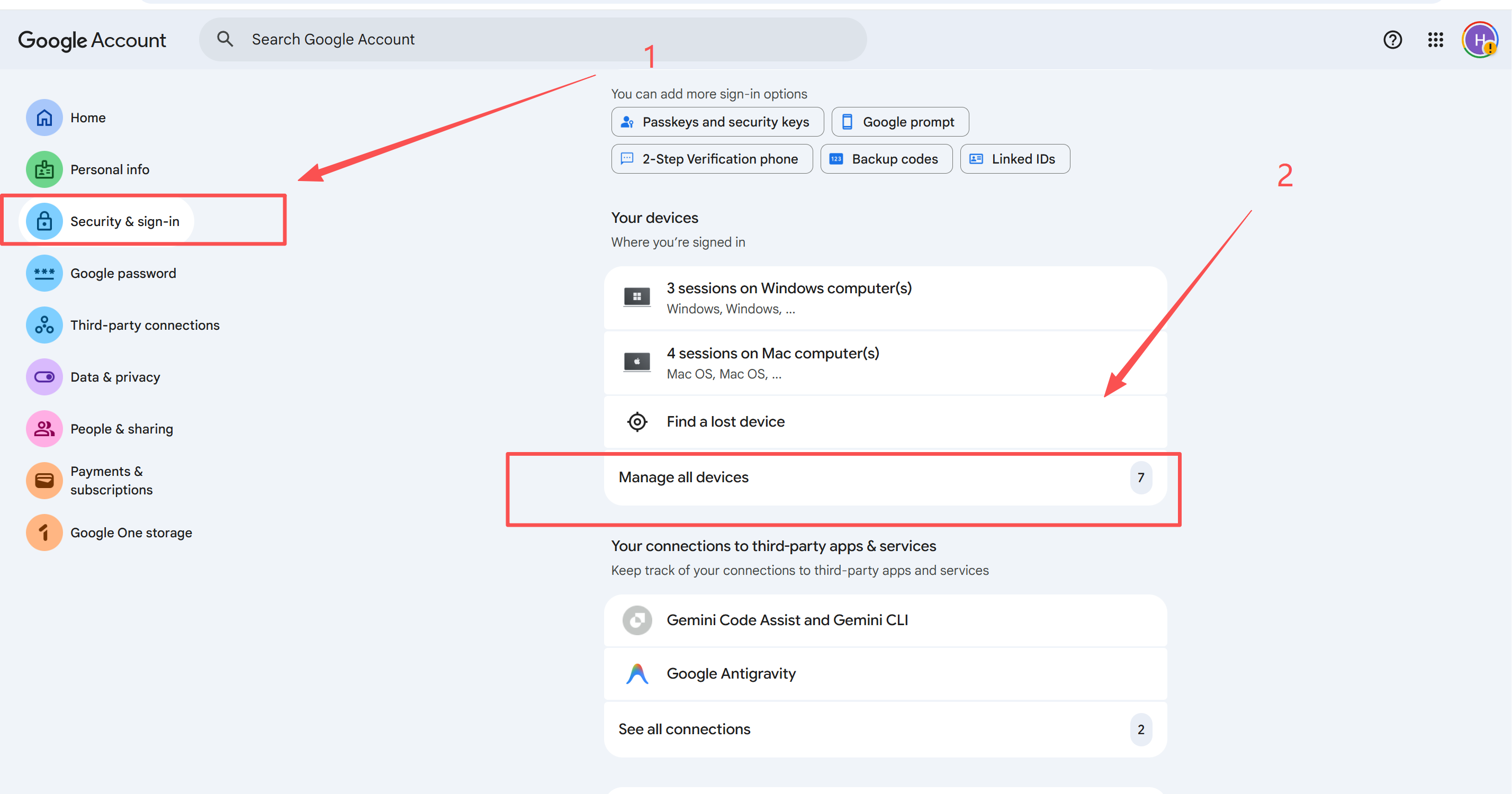Image resolution: width=1512 pixels, height=794 pixels.
Task: Add Google prompt sign-in option
Action: [900, 122]
